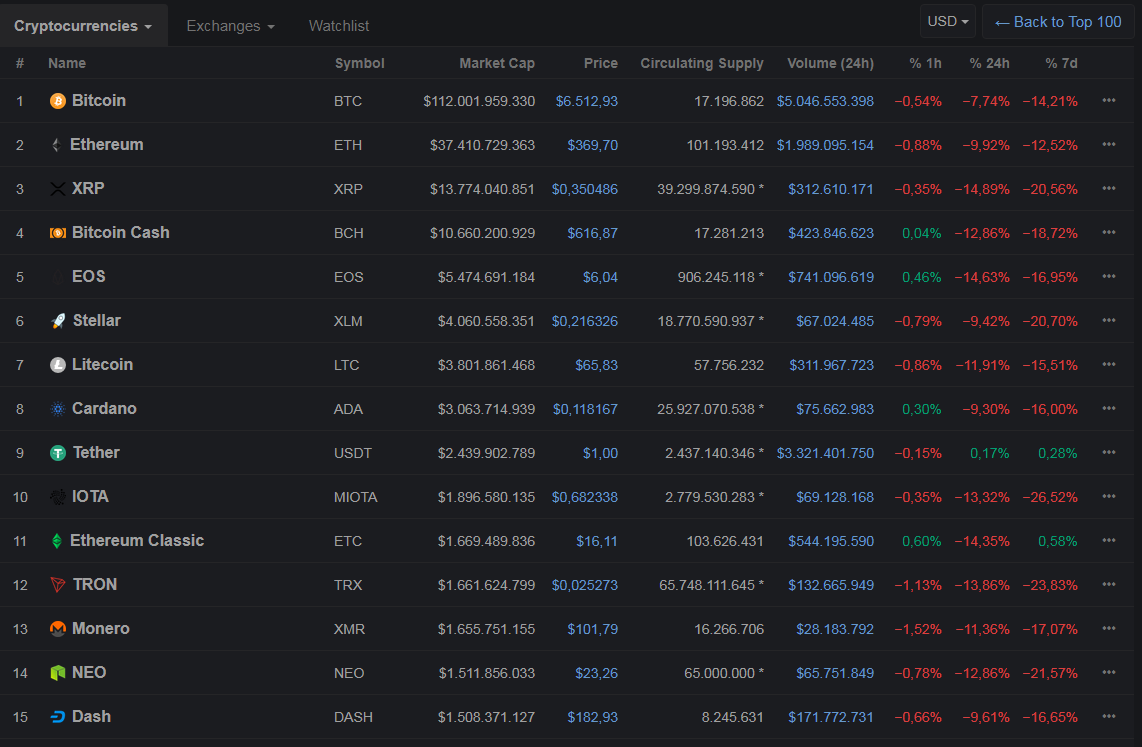Open Litecoin price link $65,83
Viewport: 1142px width, 747px height.
pyautogui.click(x=596, y=365)
